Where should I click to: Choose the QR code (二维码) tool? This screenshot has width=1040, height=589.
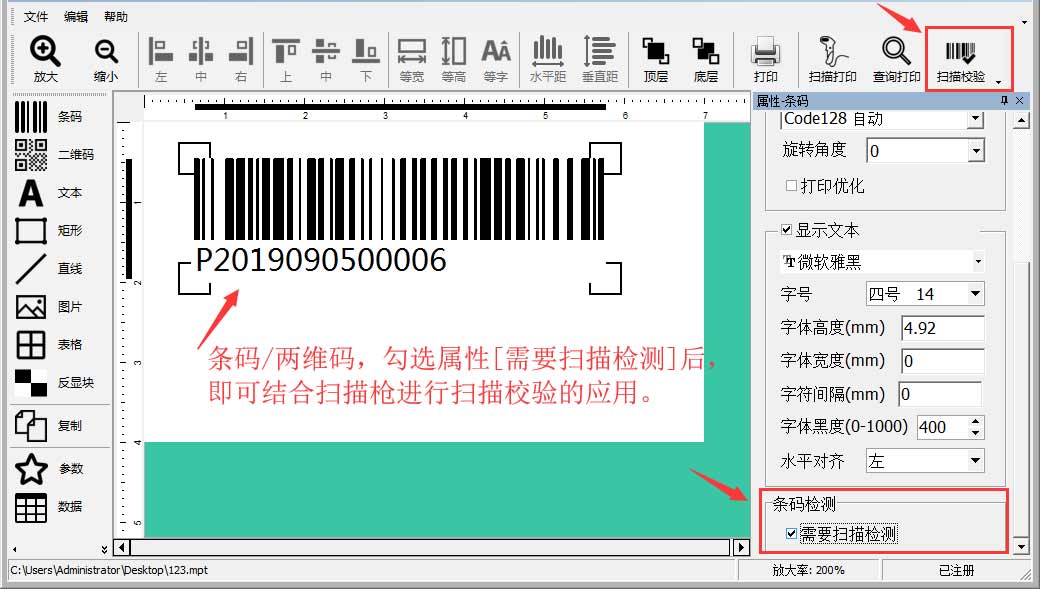click(31, 155)
